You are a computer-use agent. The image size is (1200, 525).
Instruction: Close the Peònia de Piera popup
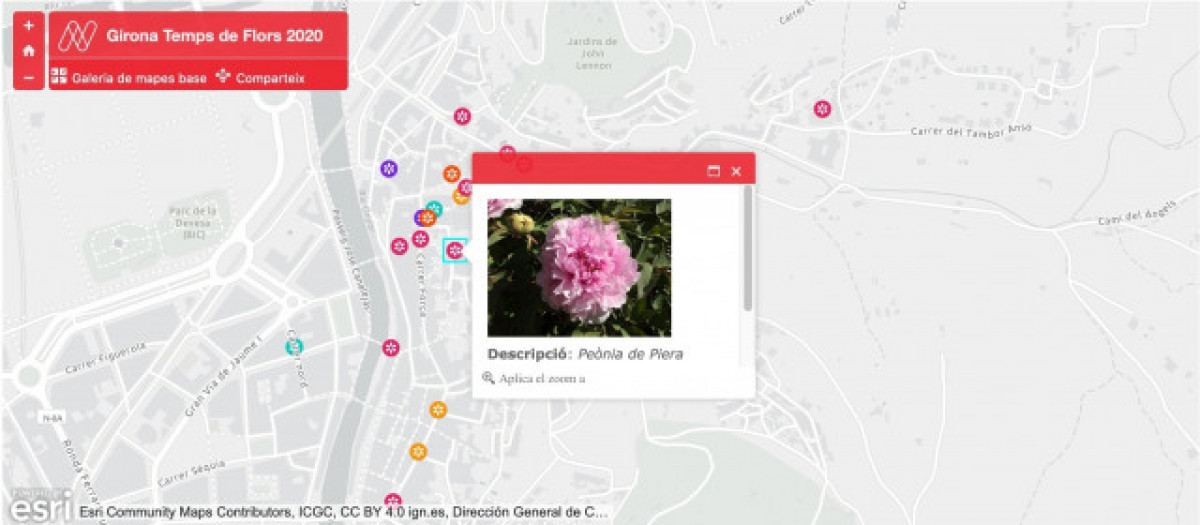(736, 171)
